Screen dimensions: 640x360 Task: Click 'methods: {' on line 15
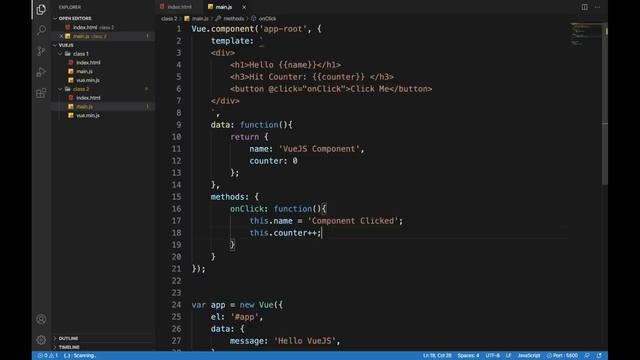pos(235,197)
